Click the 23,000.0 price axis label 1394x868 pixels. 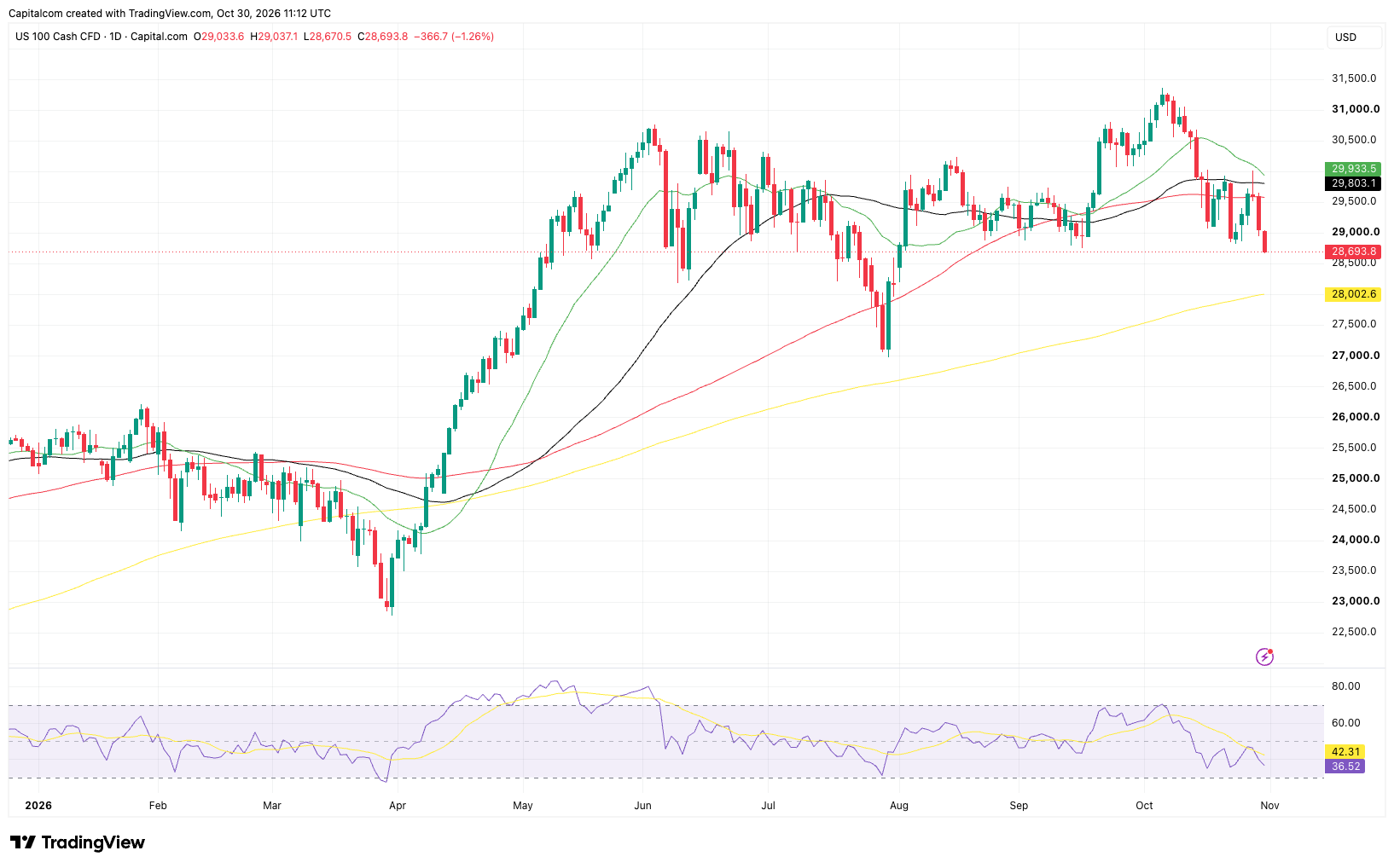point(1355,601)
